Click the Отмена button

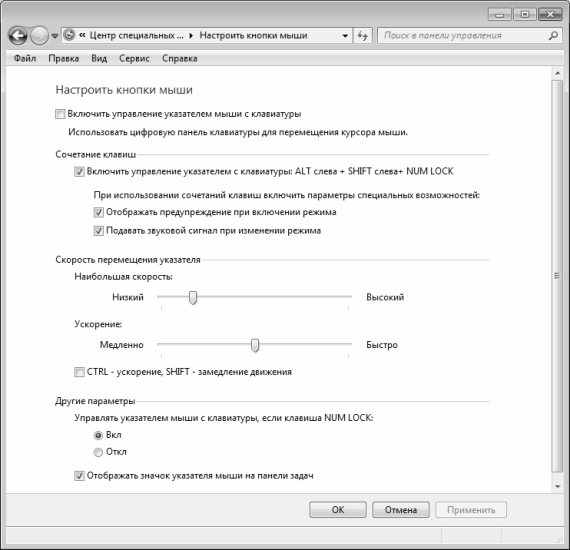coord(401,510)
